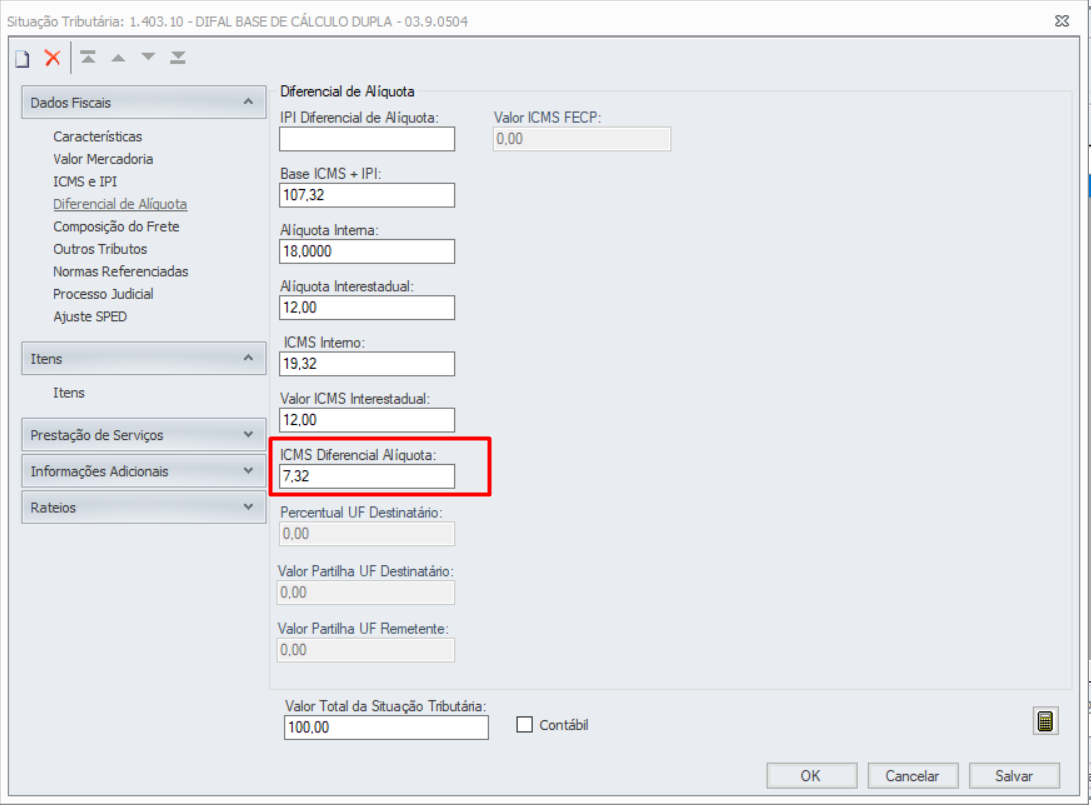
Task: Click the ICMS Diferencial Alíquota field
Action: coord(367,477)
